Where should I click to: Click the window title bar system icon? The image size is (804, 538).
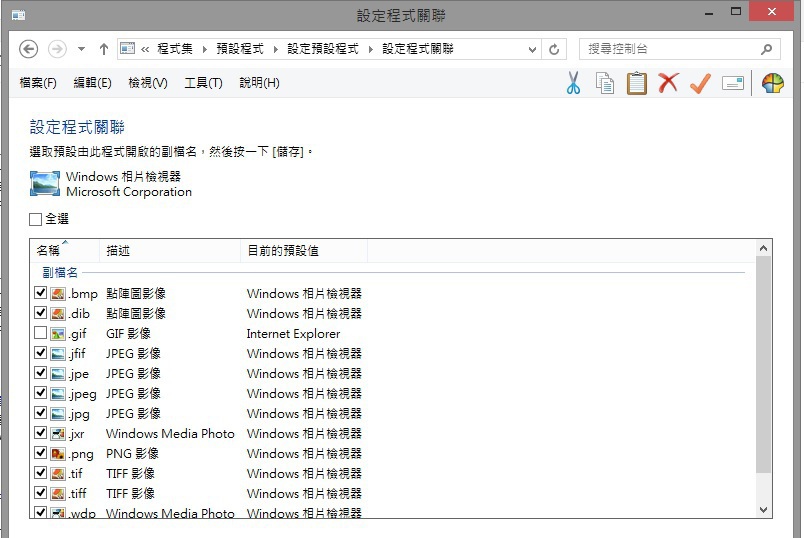[x=18, y=15]
